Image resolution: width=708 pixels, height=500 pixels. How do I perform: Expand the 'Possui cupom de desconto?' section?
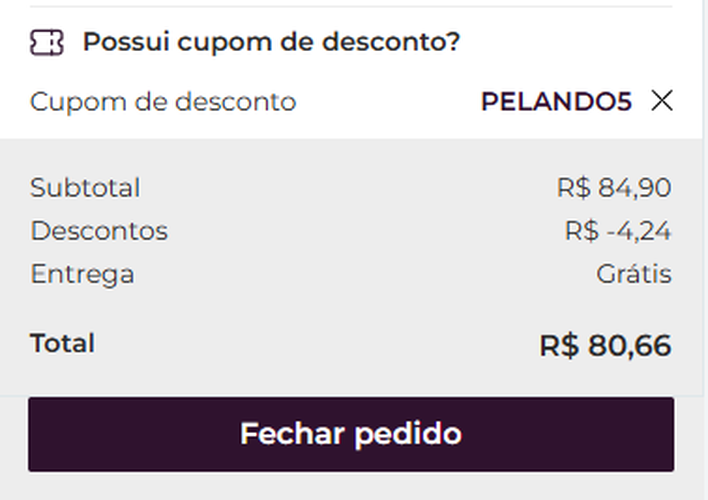pyautogui.click(x=270, y=43)
